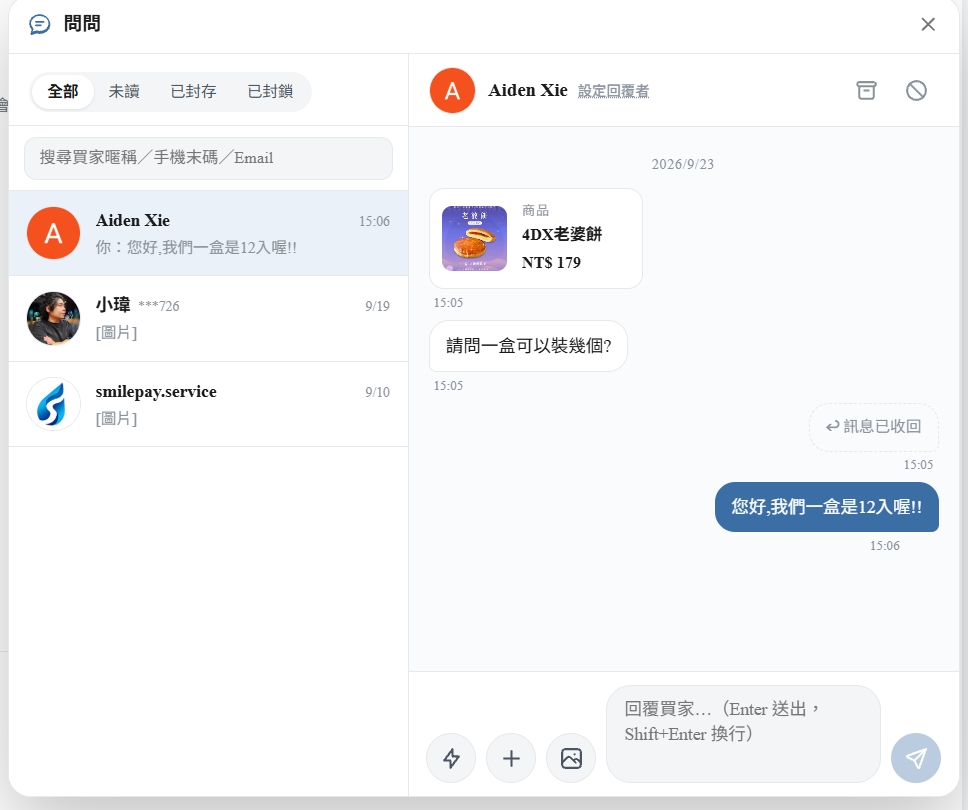The image size is (968, 810).
Task: Click the chat bubble icon beside 問問
Action: (40, 25)
